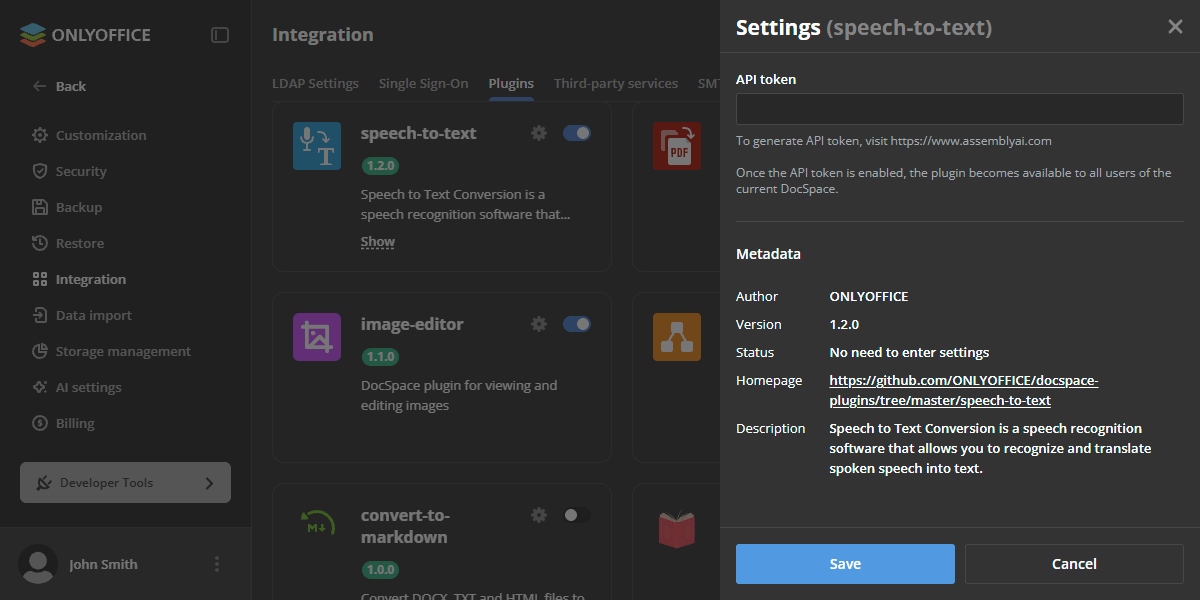Click the speech-to-text plugin icon
The image size is (1200, 600).
pyautogui.click(x=317, y=146)
